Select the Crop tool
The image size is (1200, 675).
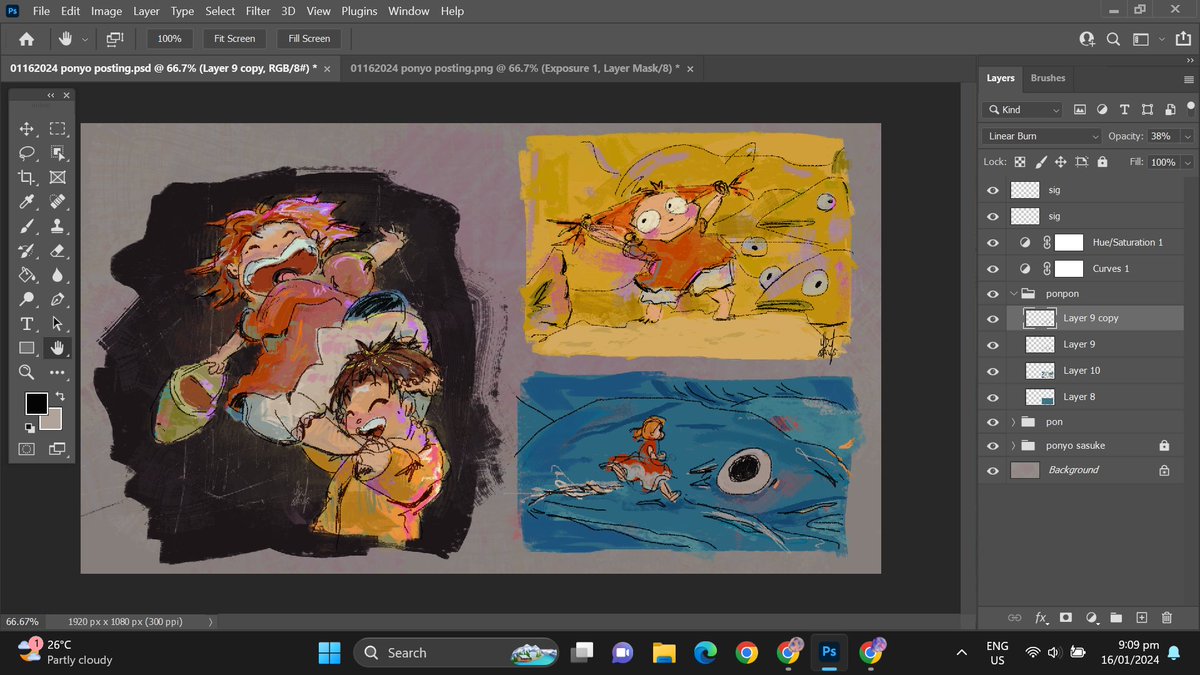(27, 178)
